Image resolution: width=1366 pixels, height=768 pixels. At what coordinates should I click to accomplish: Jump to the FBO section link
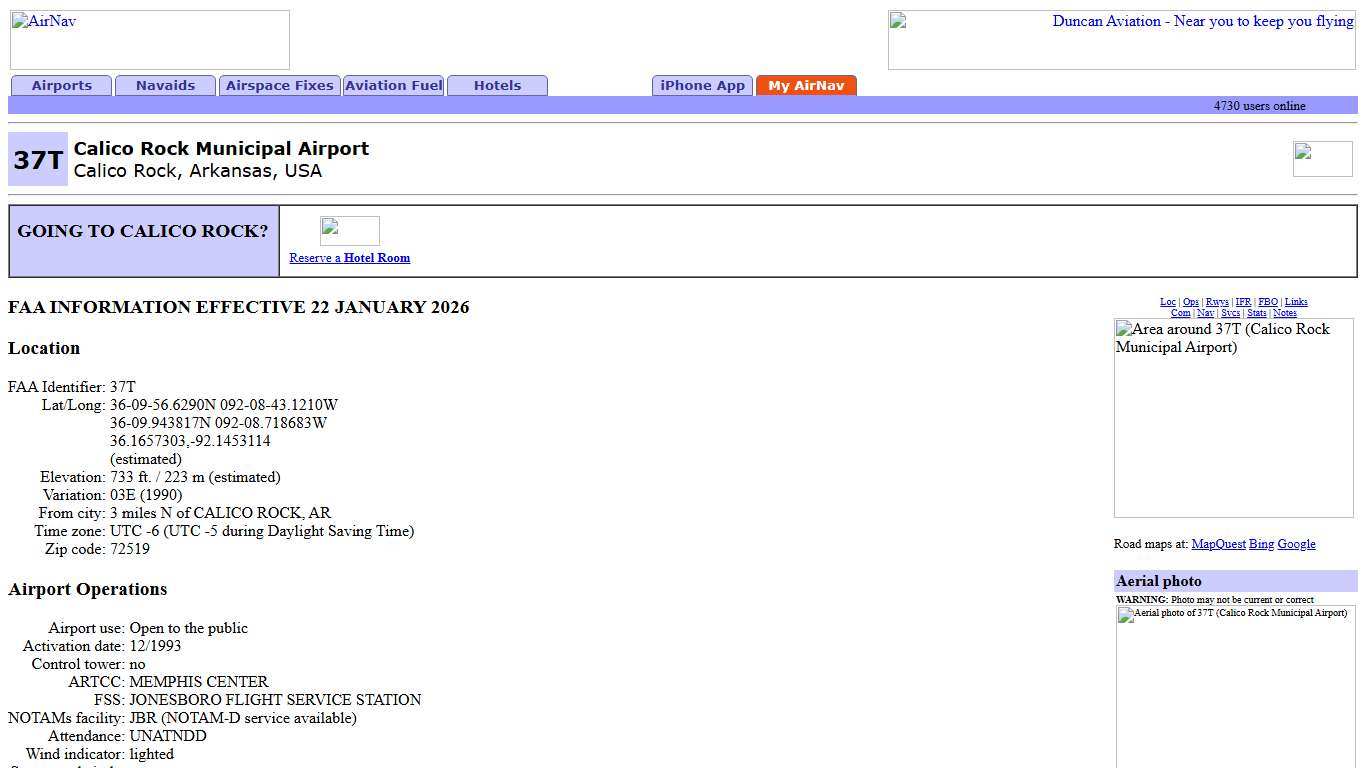[1267, 302]
